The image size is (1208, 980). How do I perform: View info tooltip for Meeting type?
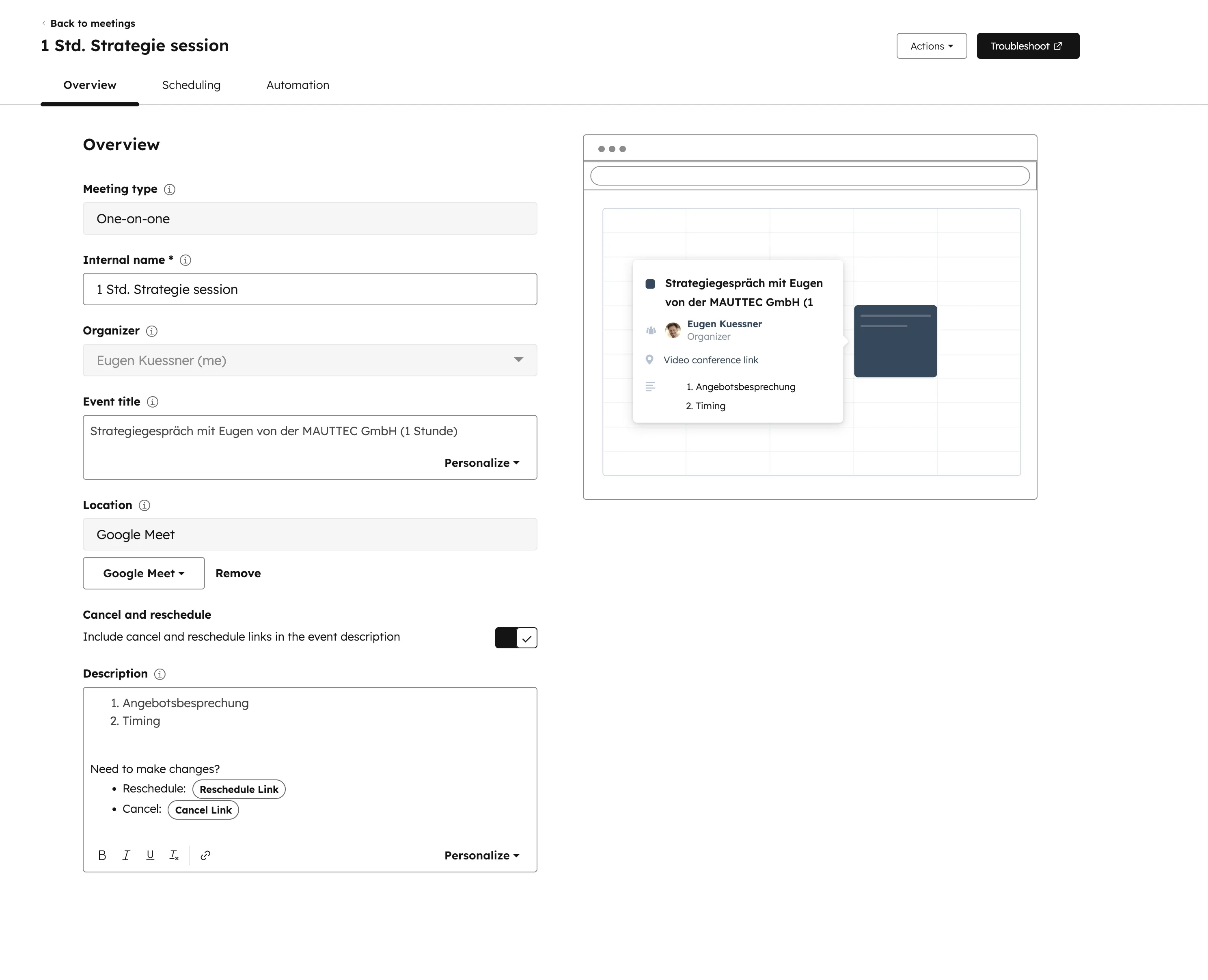pyautogui.click(x=169, y=189)
